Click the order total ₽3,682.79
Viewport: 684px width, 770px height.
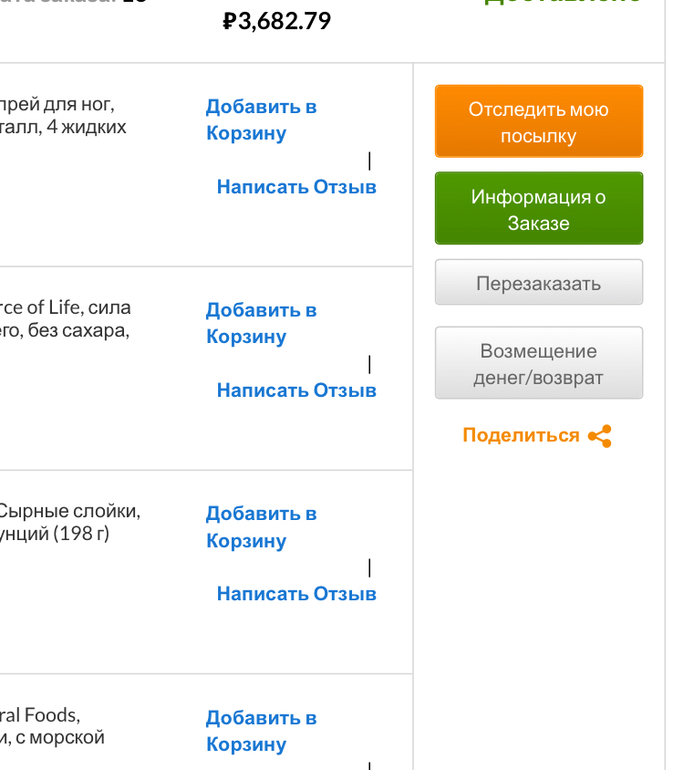click(x=277, y=21)
